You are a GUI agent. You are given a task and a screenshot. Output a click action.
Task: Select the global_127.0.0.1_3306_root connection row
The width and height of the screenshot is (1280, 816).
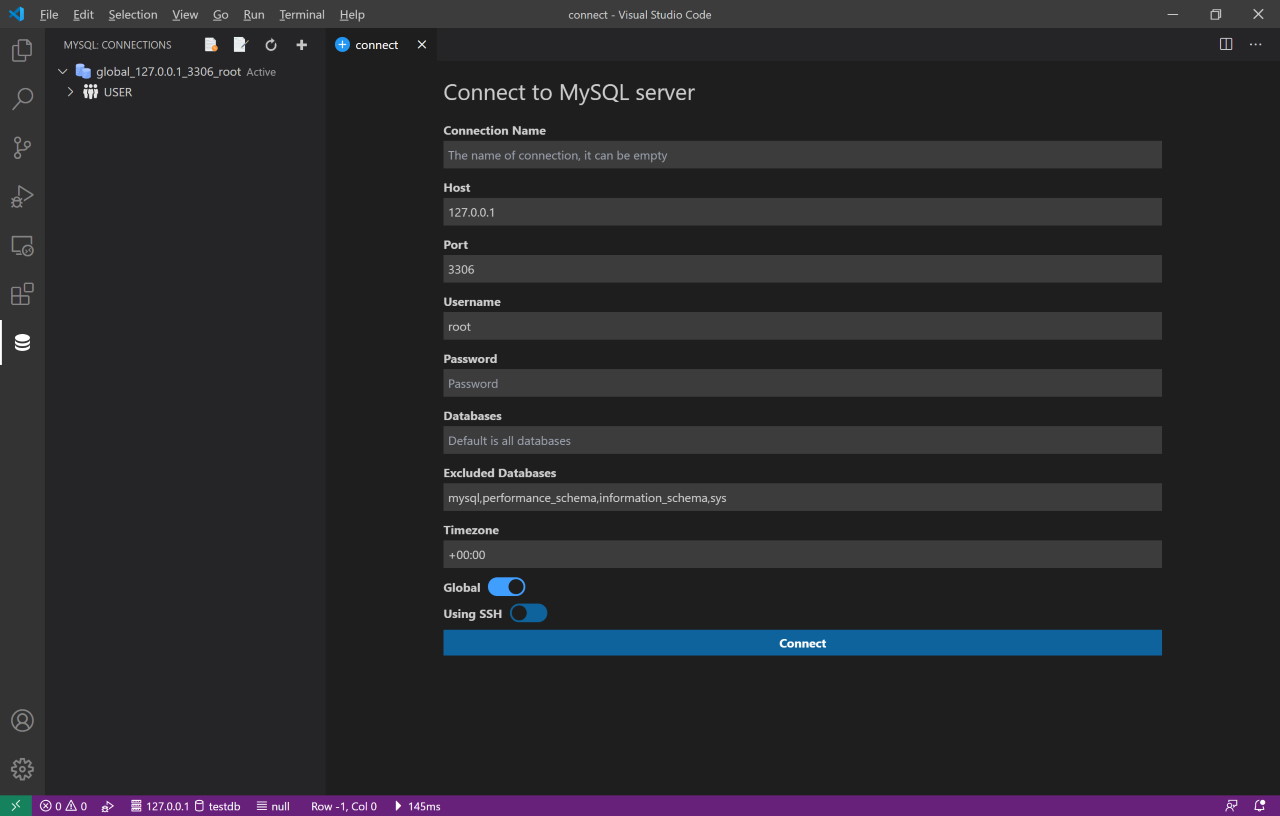(x=186, y=72)
